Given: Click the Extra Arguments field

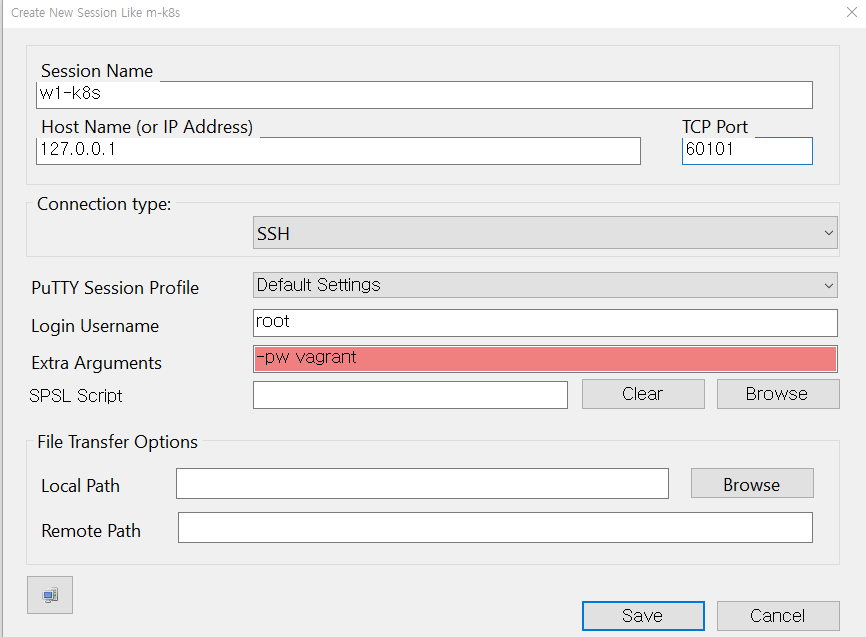Looking at the screenshot, I should (545, 359).
